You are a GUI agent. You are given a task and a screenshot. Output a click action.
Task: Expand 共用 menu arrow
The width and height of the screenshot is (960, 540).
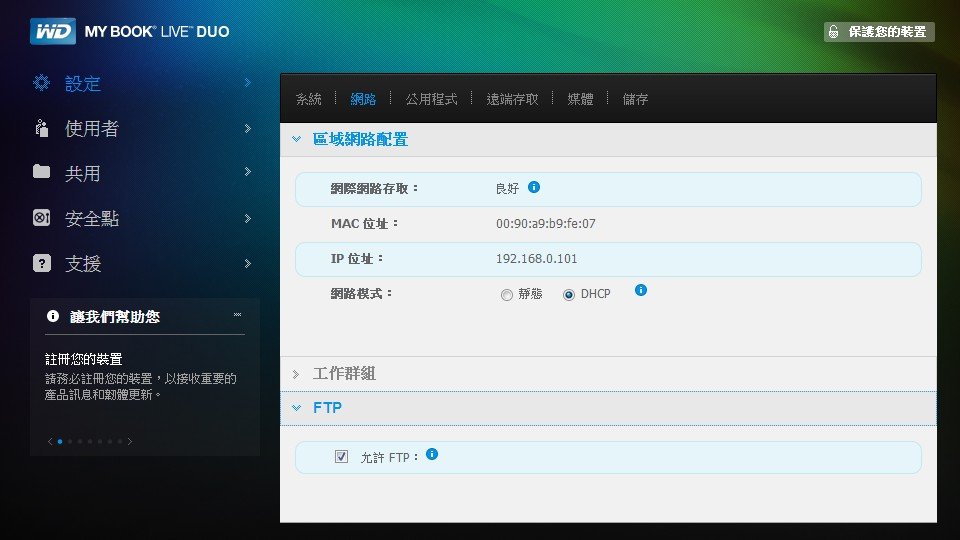coord(247,171)
